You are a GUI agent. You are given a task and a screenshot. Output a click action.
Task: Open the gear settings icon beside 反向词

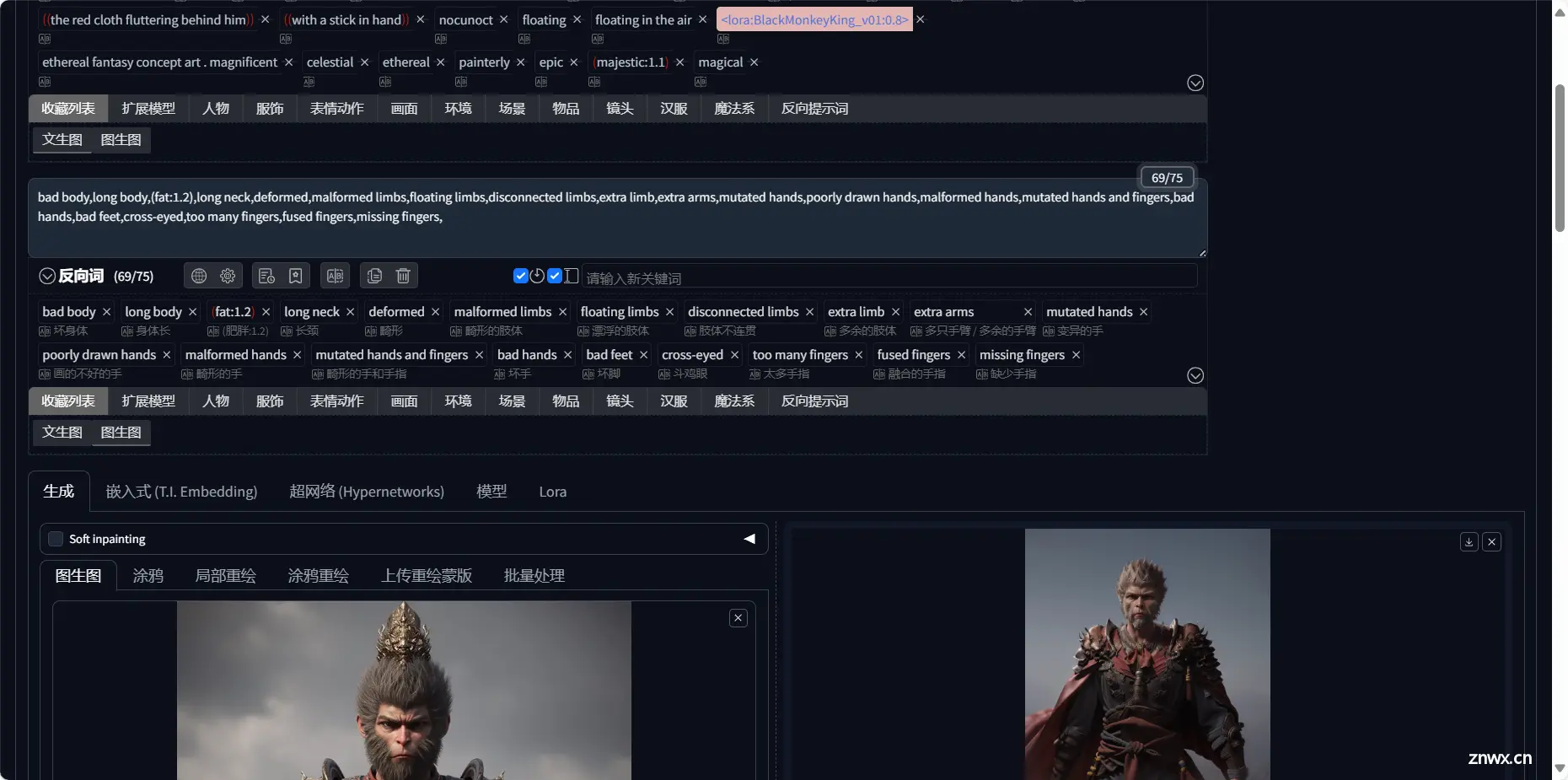(228, 276)
